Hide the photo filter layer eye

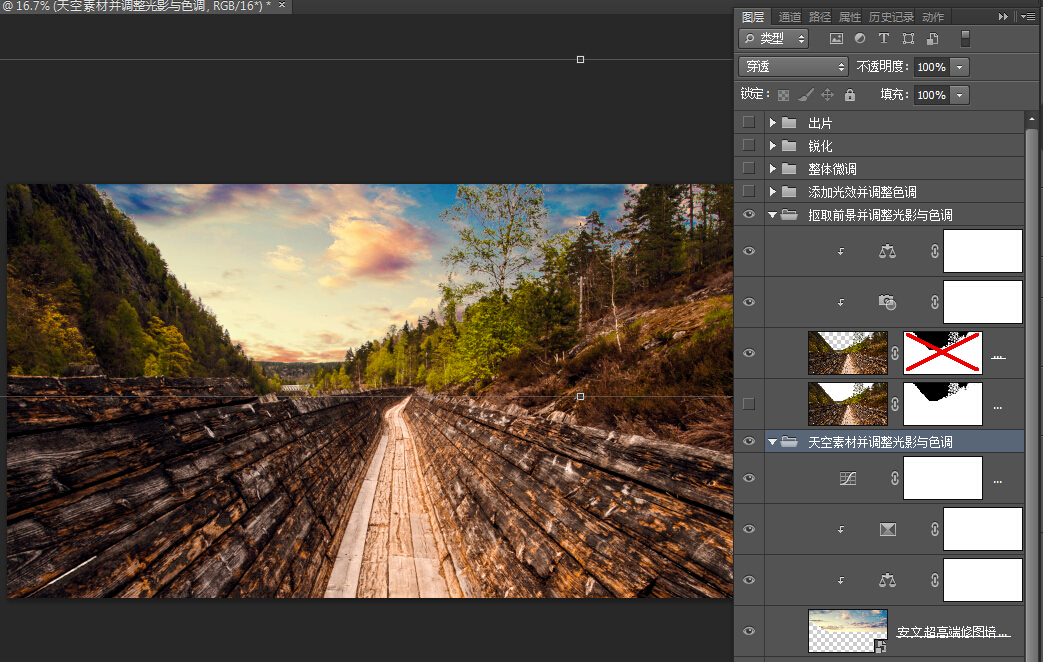(749, 302)
